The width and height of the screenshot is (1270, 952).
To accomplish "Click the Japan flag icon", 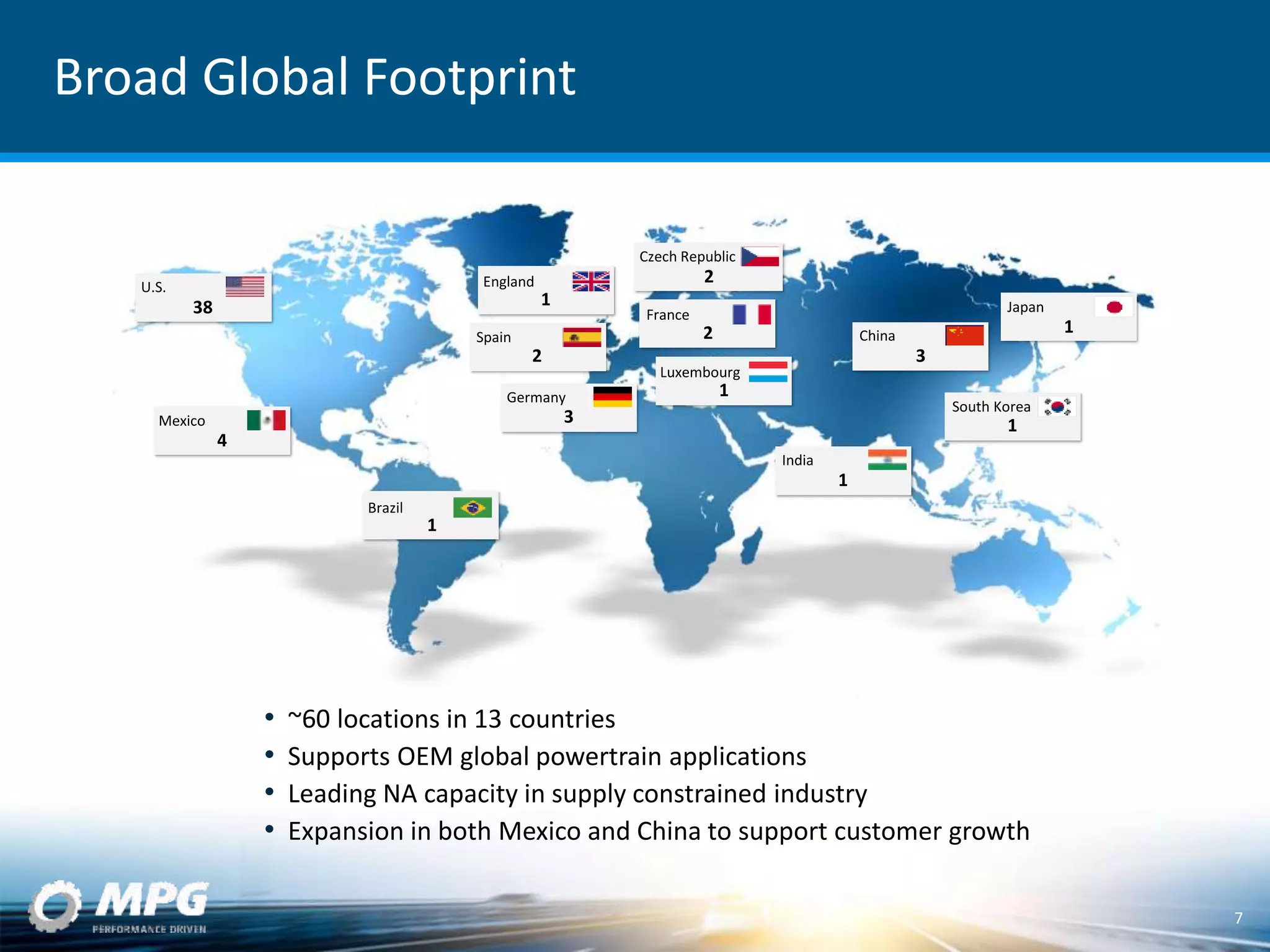I will coord(1114,307).
